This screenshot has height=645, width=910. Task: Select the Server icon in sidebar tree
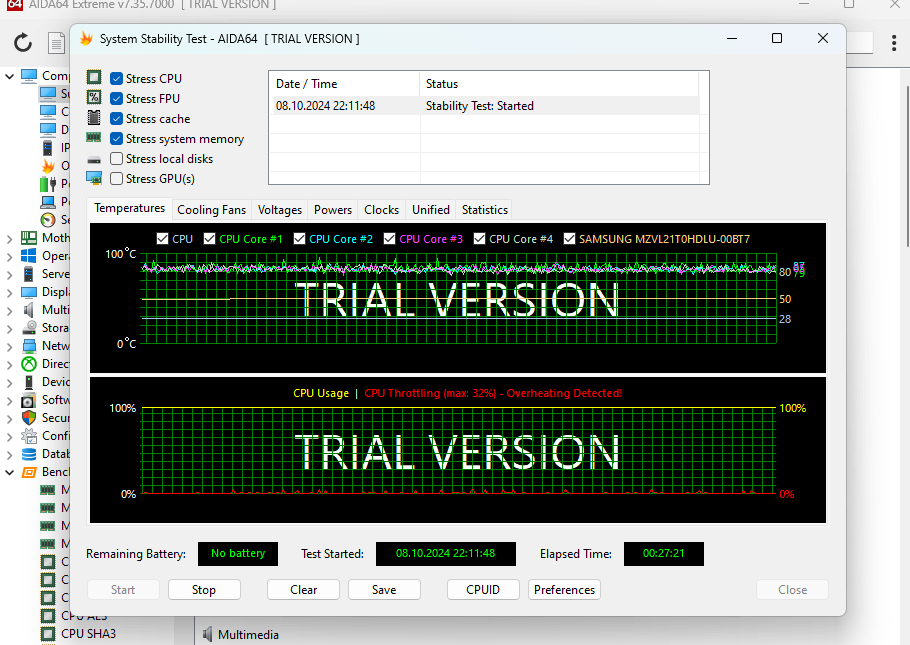[x=28, y=273]
